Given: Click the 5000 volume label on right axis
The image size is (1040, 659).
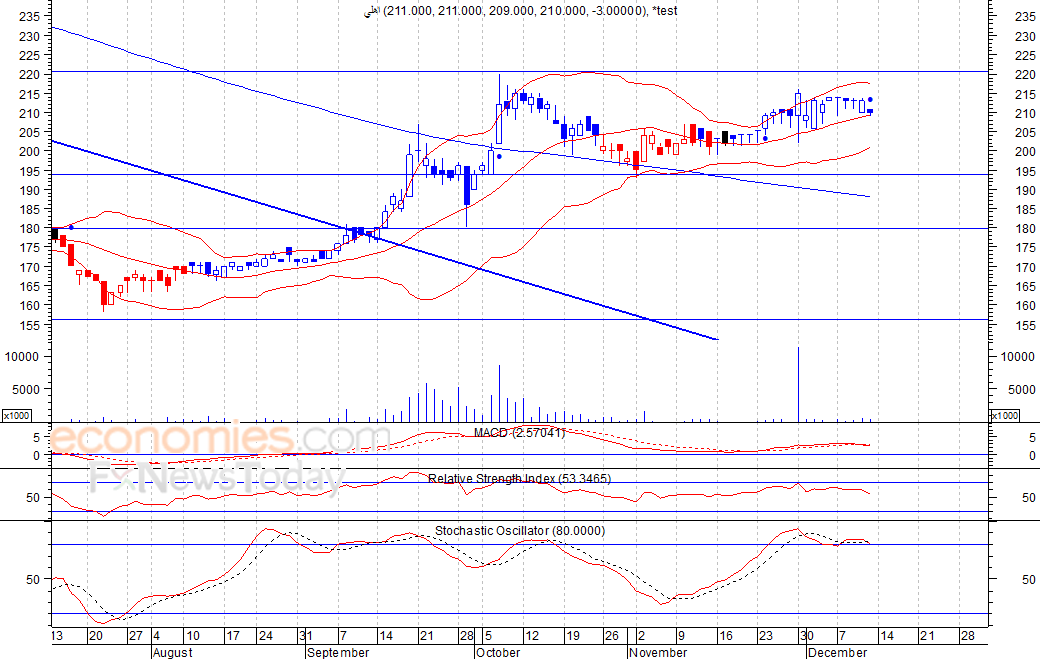Looking at the screenshot, I should pyautogui.click(x=1021, y=390).
